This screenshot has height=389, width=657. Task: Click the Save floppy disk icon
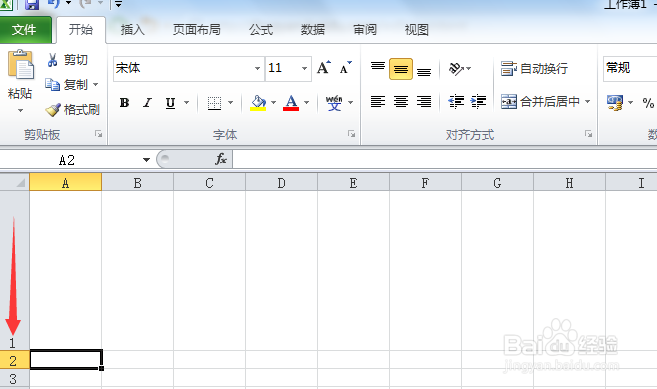tap(32, 5)
